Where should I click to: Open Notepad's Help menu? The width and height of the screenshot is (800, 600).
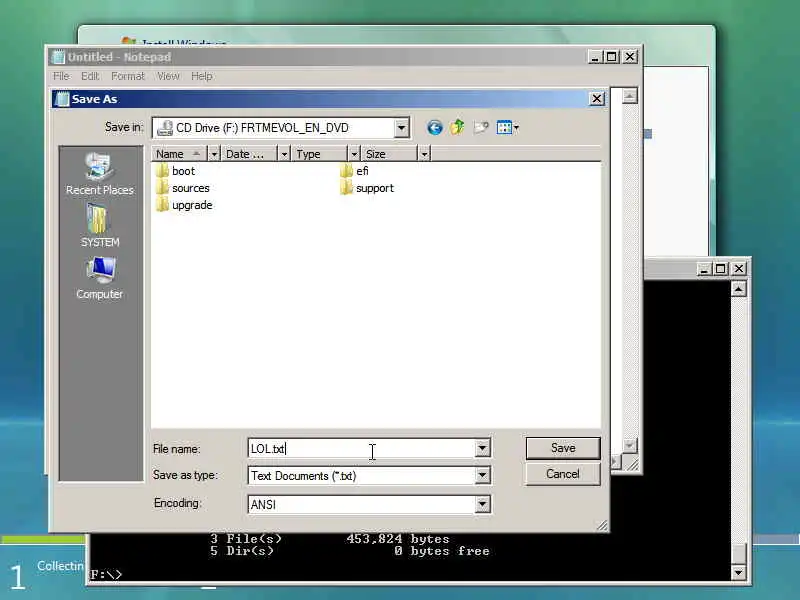coord(202,76)
